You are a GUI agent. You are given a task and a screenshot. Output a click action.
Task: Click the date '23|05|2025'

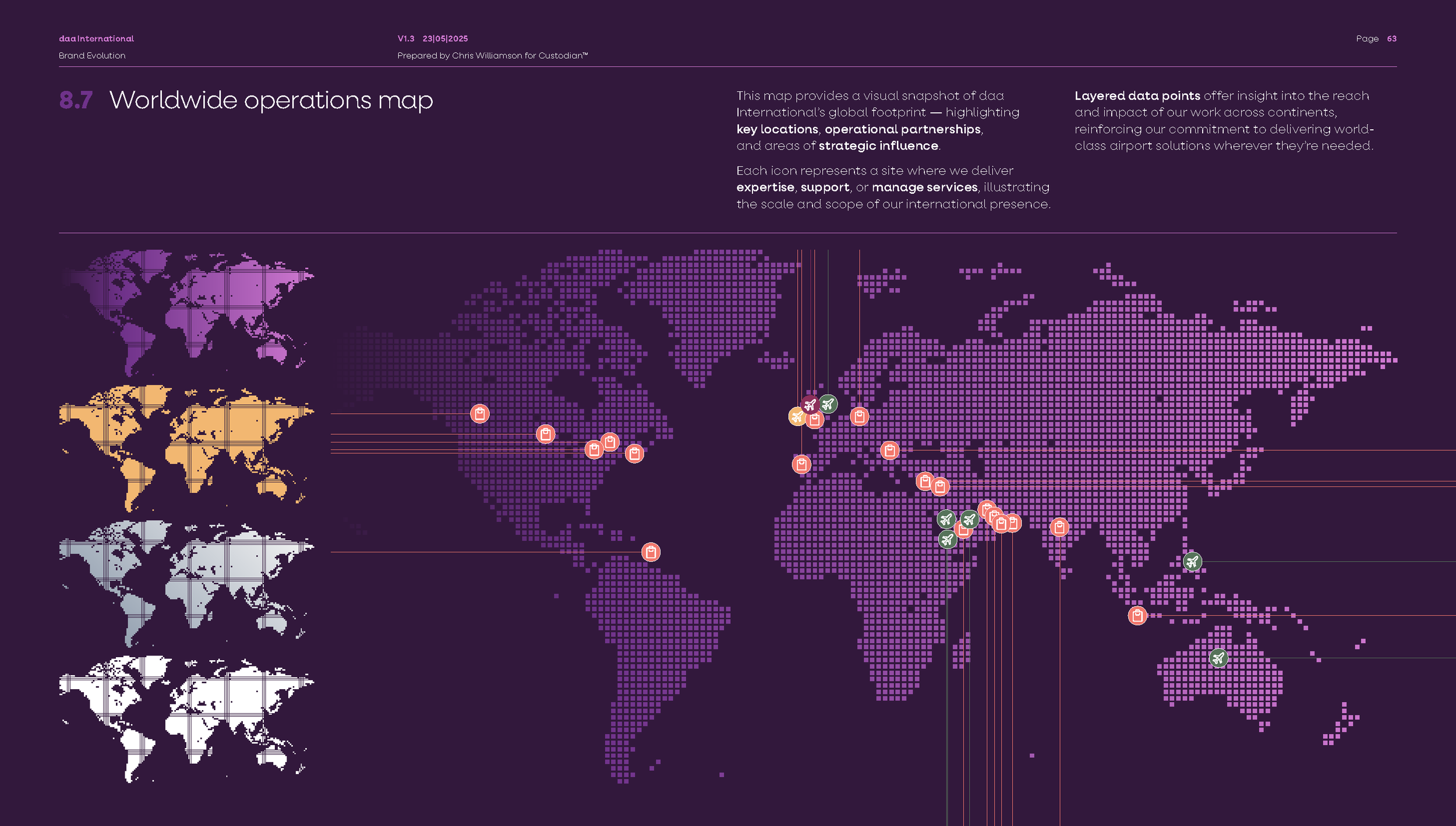446,38
